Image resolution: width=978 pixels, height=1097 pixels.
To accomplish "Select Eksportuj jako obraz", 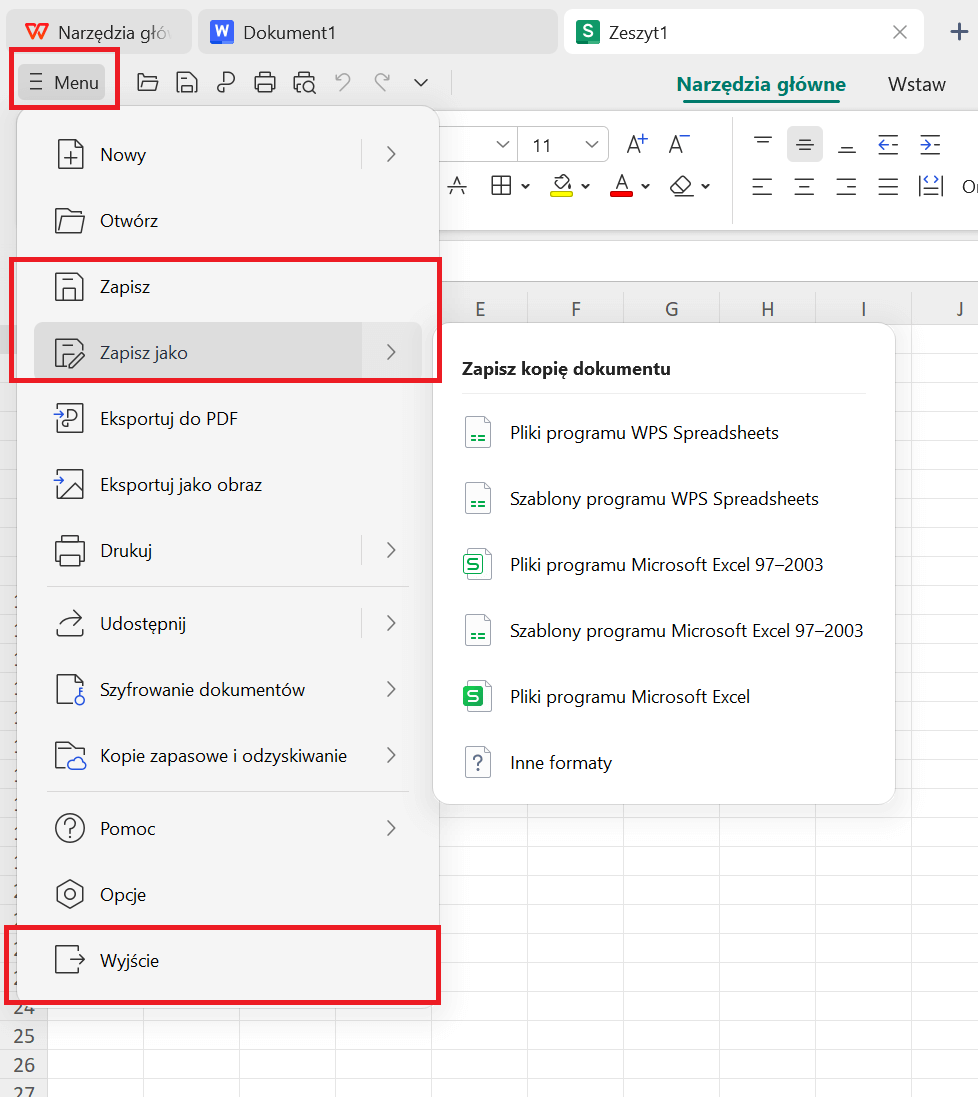I will (x=227, y=485).
